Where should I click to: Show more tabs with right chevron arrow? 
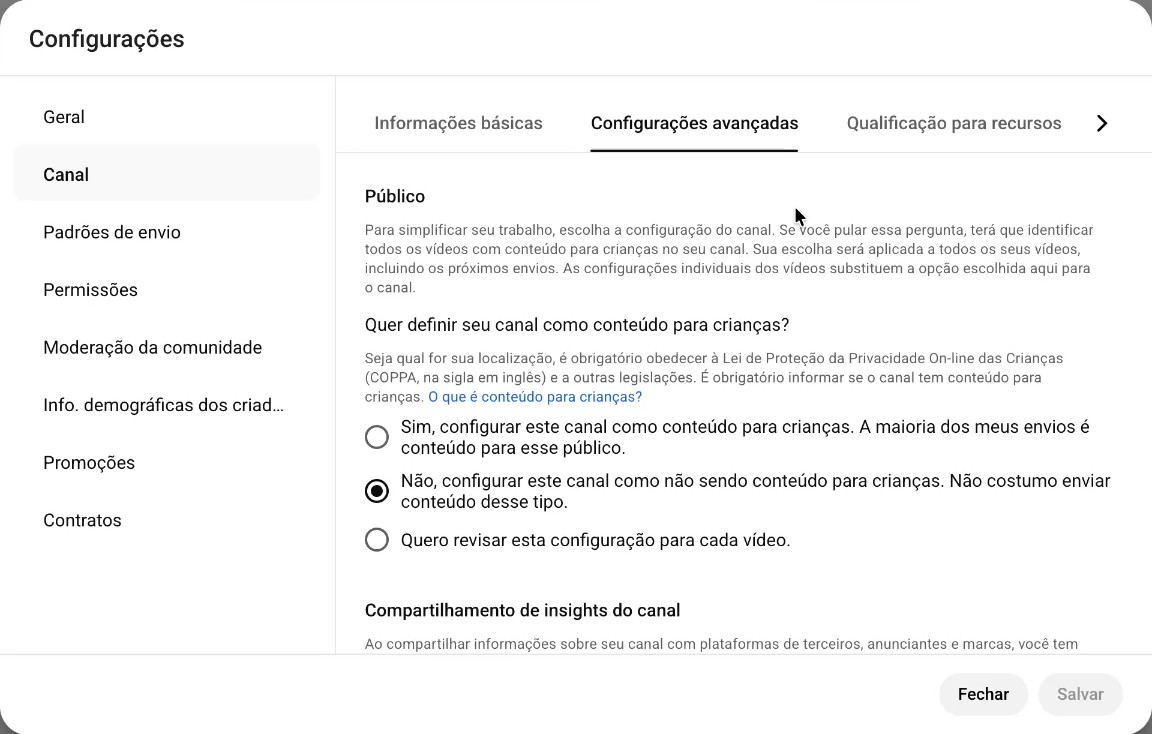pos(1101,123)
